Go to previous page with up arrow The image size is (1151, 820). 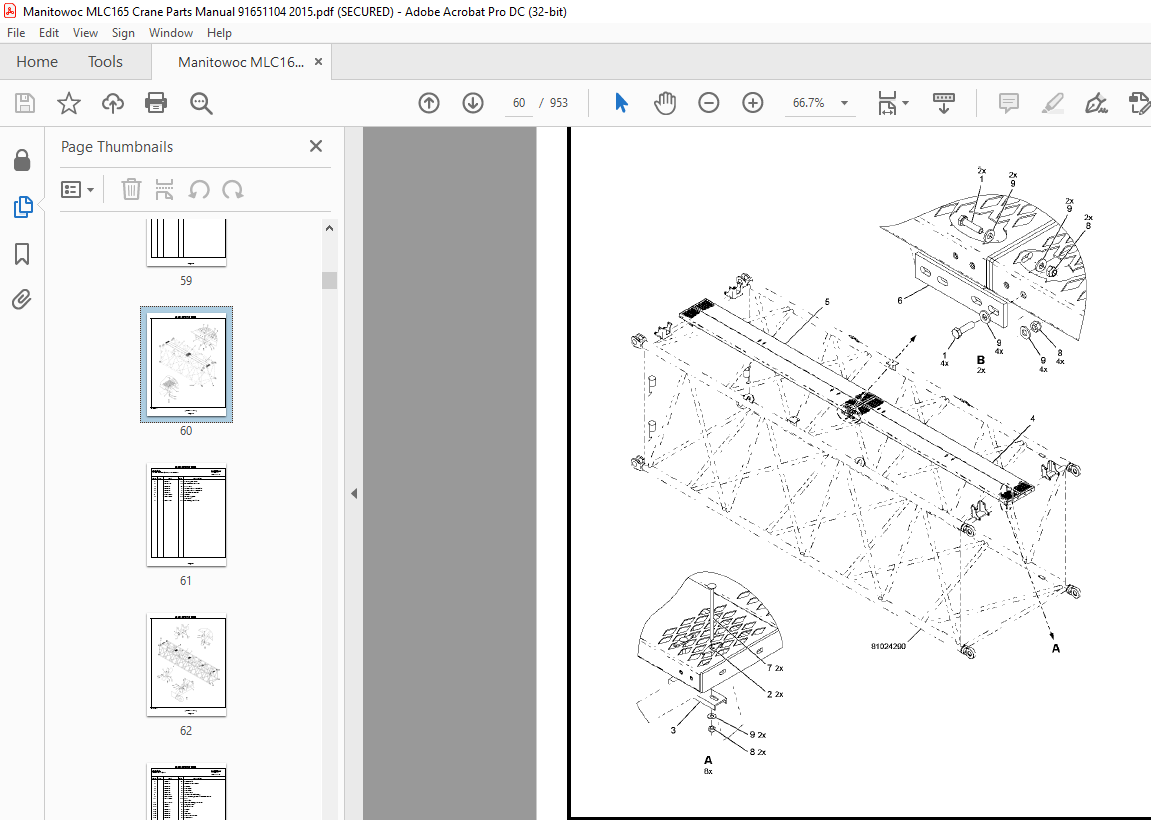429,103
